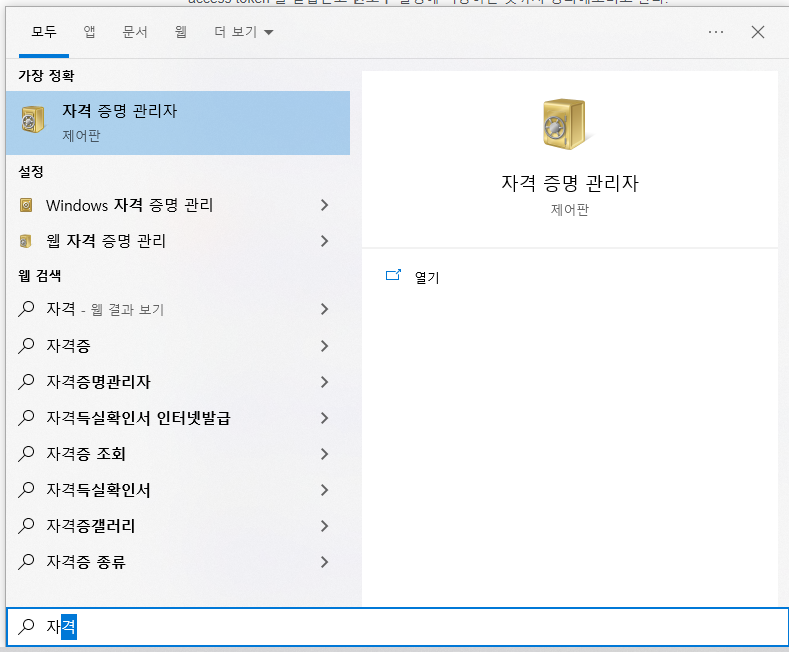Viewport: 789px width, 652px height.
Task: Select the 자격증 조회 suggestion
Action: click(x=178, y=454)
